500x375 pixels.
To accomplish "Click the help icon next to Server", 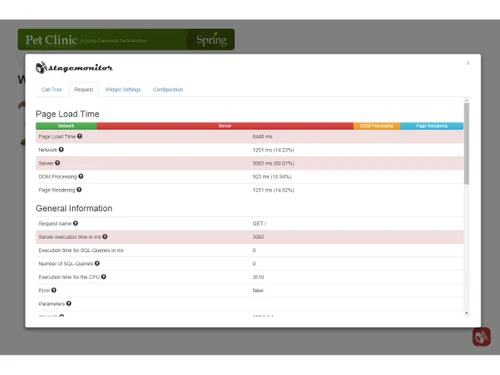I will [58, 163].
